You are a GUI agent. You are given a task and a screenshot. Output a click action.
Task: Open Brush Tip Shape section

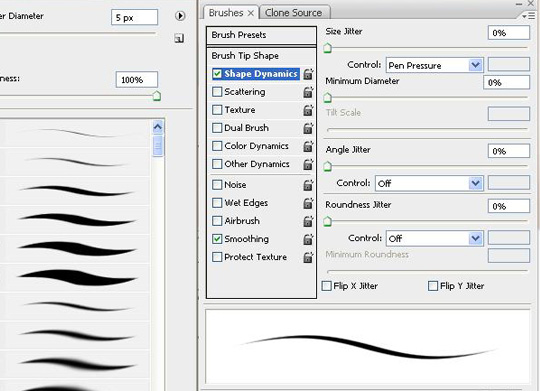(x=261, y=56)
